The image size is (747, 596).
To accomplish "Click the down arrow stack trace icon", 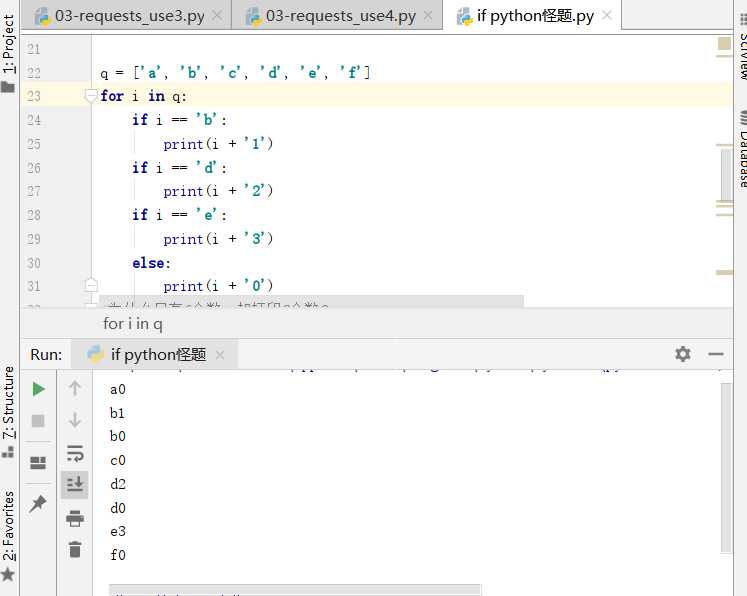I will click(x=75, y=420).
